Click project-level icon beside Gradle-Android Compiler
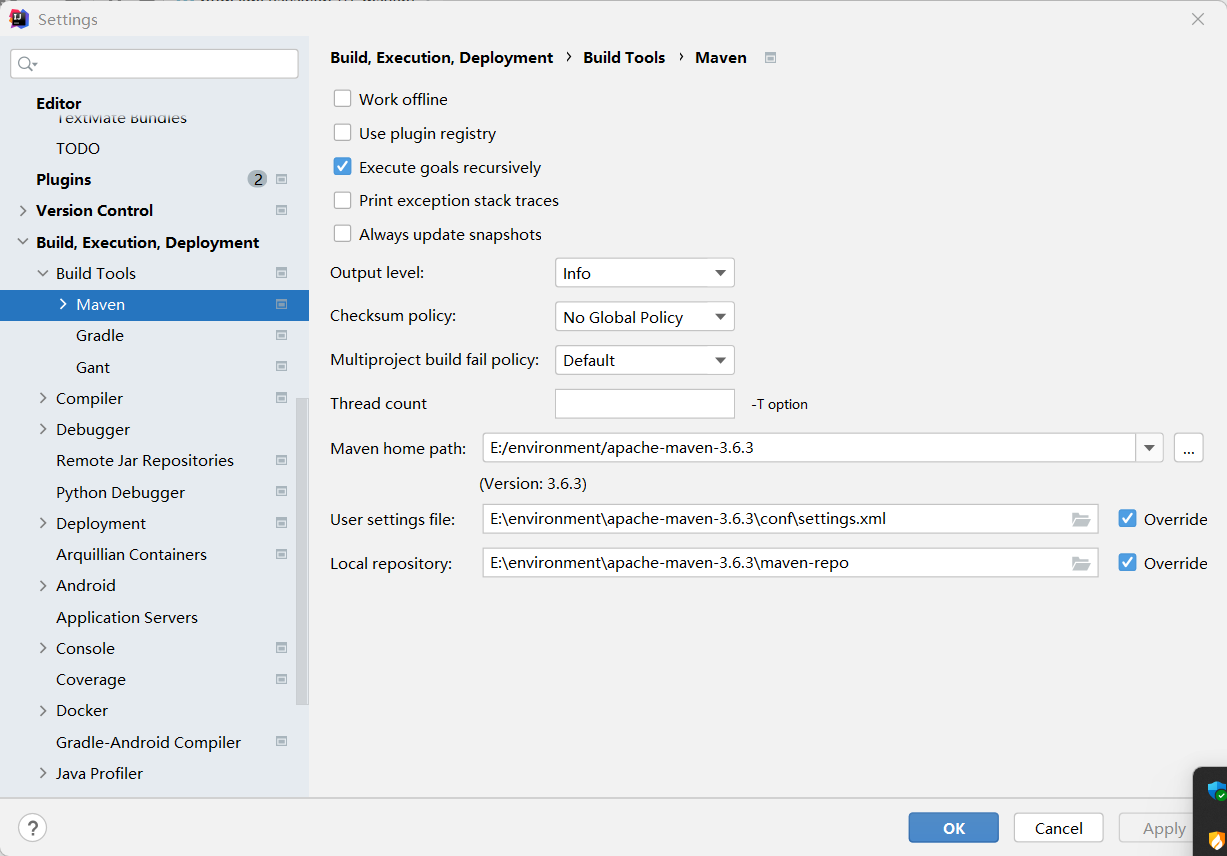Image resolution: width=1227 pixels, height=856 pixels. 282,742
